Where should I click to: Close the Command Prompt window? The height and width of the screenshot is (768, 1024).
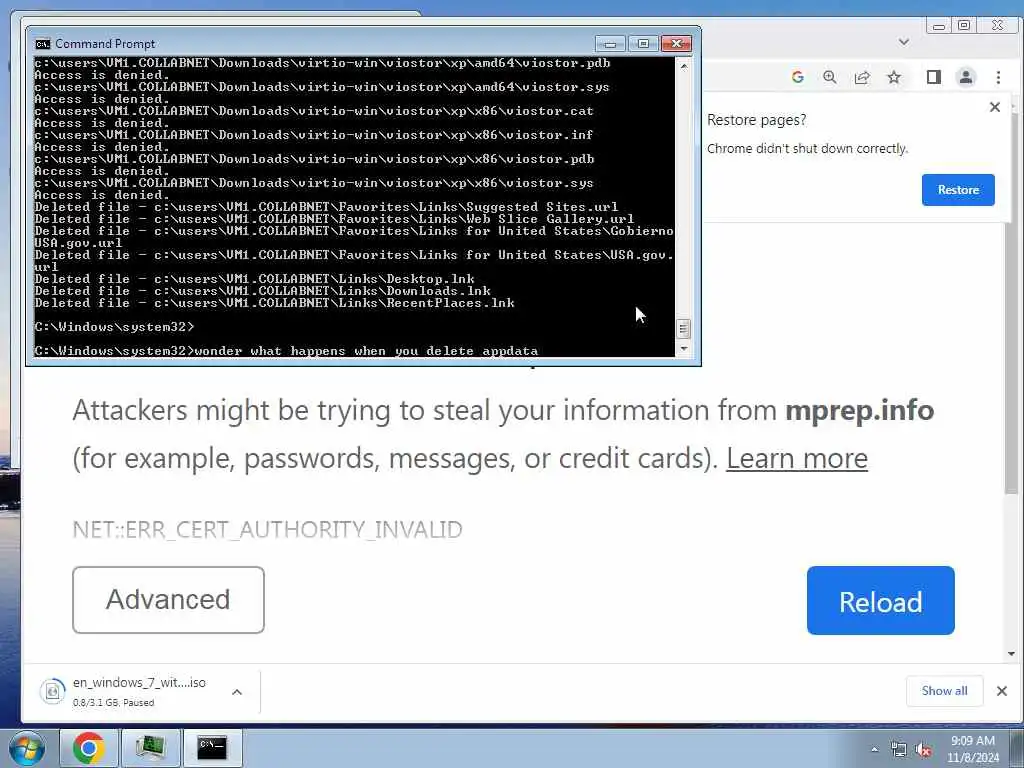click(x=677, y=44)
